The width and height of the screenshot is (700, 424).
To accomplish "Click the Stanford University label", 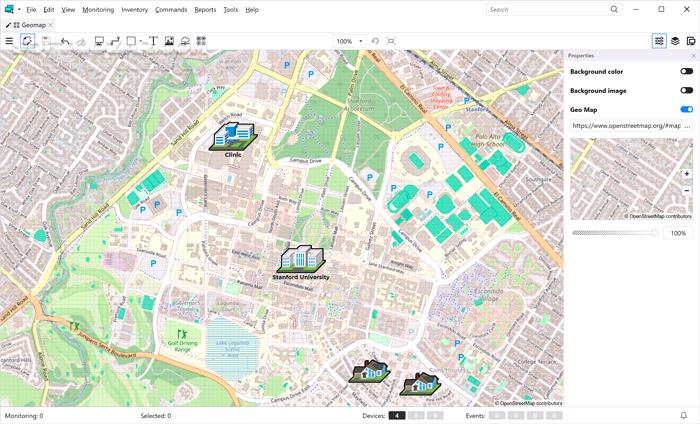I will point(301,277).
